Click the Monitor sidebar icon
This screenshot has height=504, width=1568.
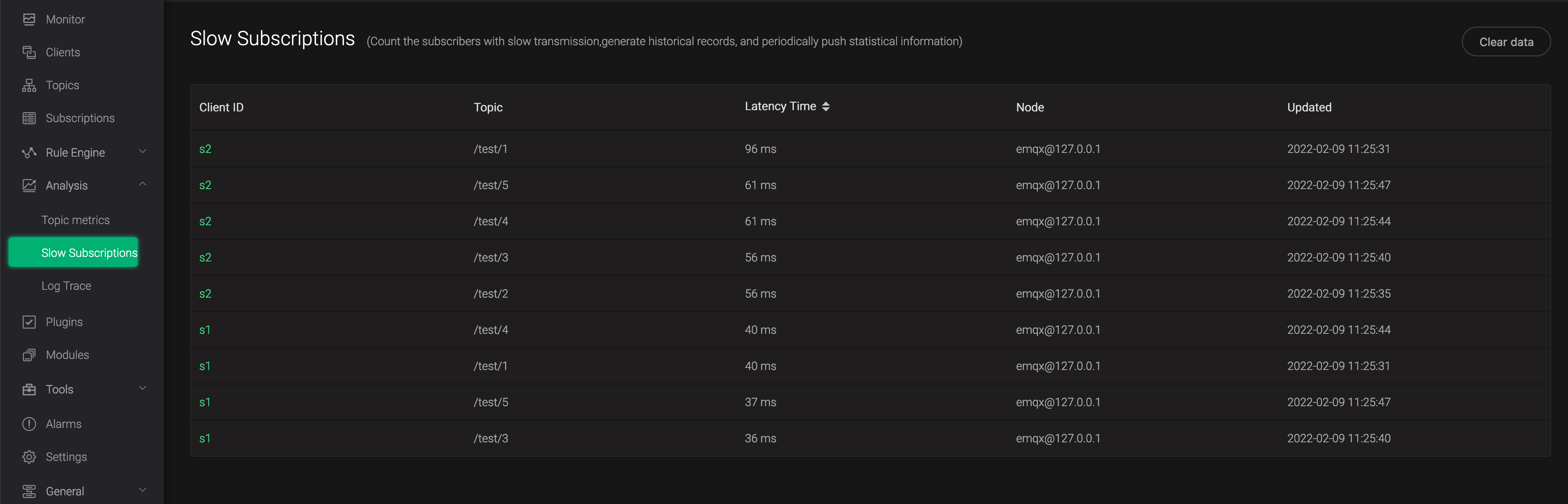tap(29, 19)
